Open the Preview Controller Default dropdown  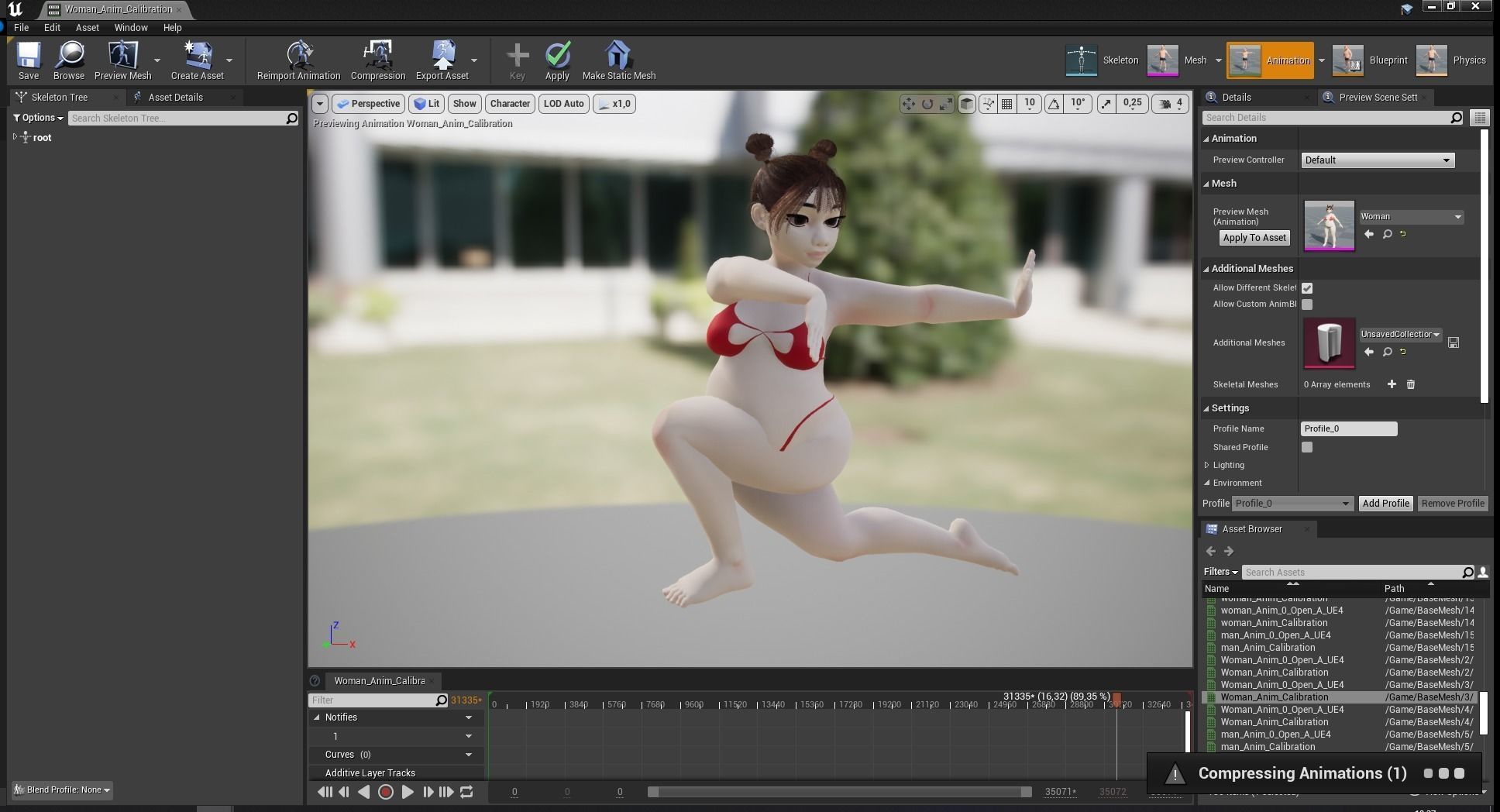(x=1377, y=160)
